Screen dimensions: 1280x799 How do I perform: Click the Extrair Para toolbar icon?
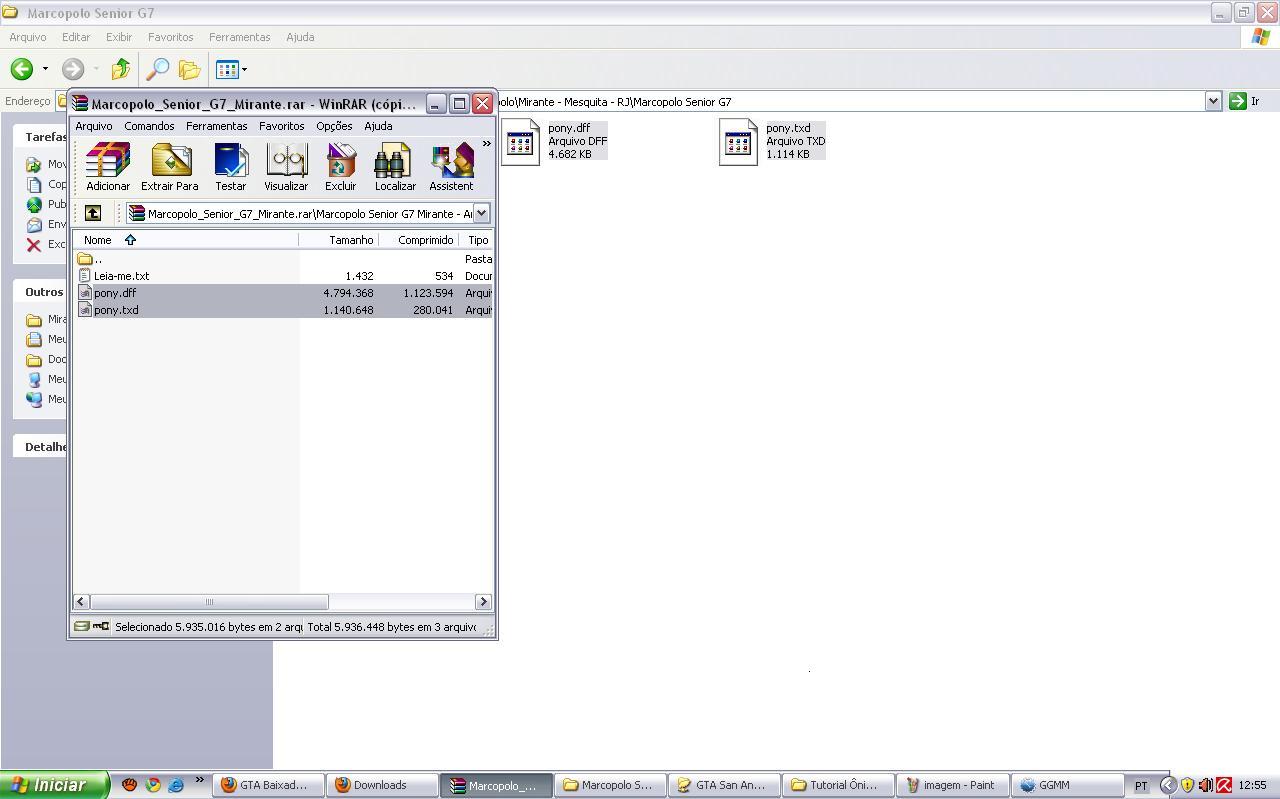tap(170, 167)
